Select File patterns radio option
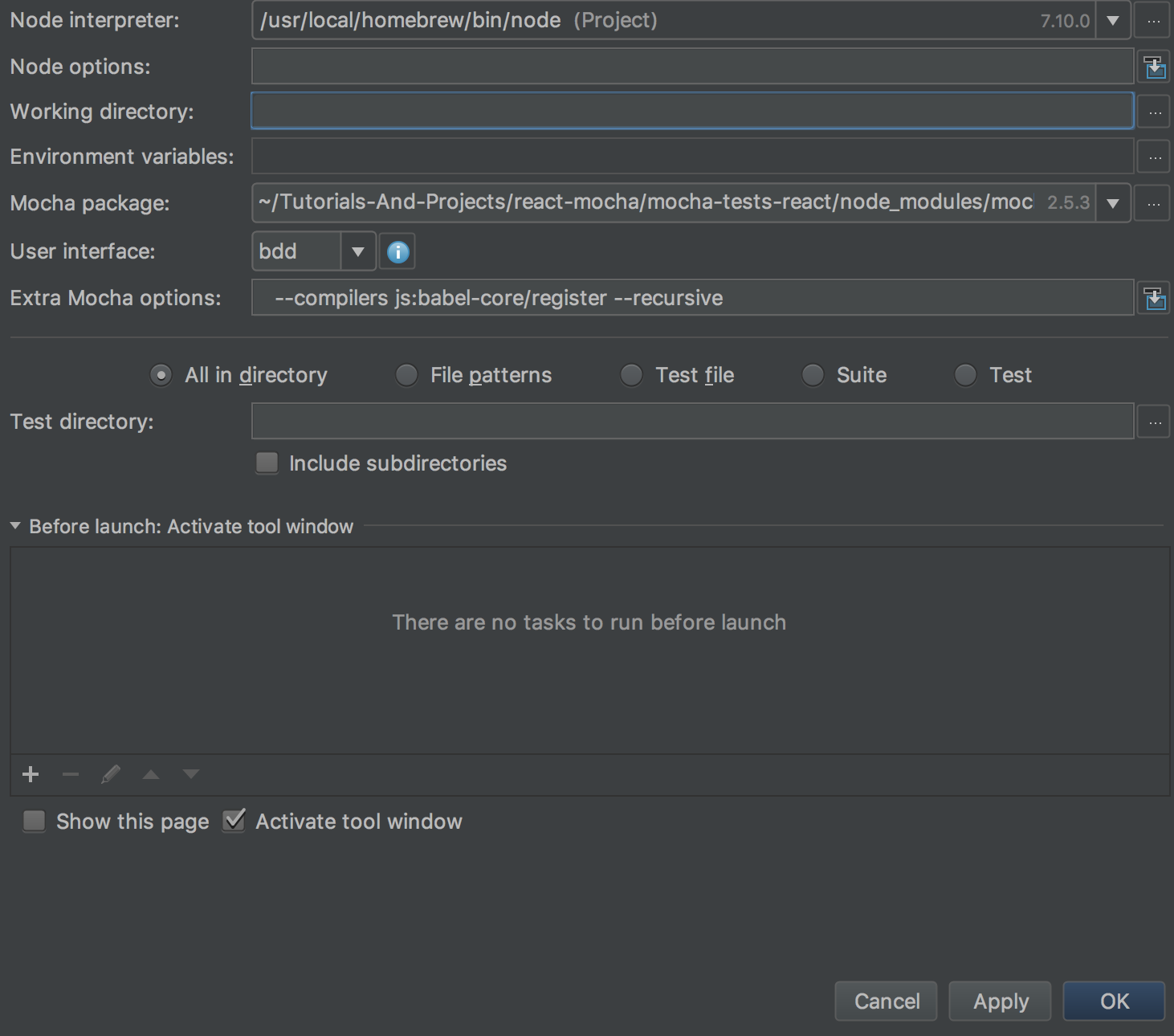 (x=406, y=375)
